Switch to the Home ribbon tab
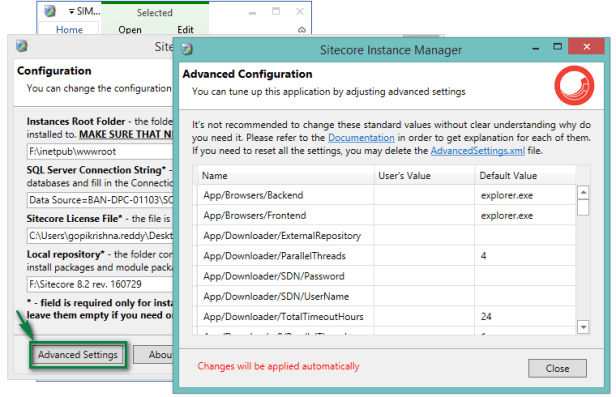Viewport: 616px width, 397px height. pos(69,30)
